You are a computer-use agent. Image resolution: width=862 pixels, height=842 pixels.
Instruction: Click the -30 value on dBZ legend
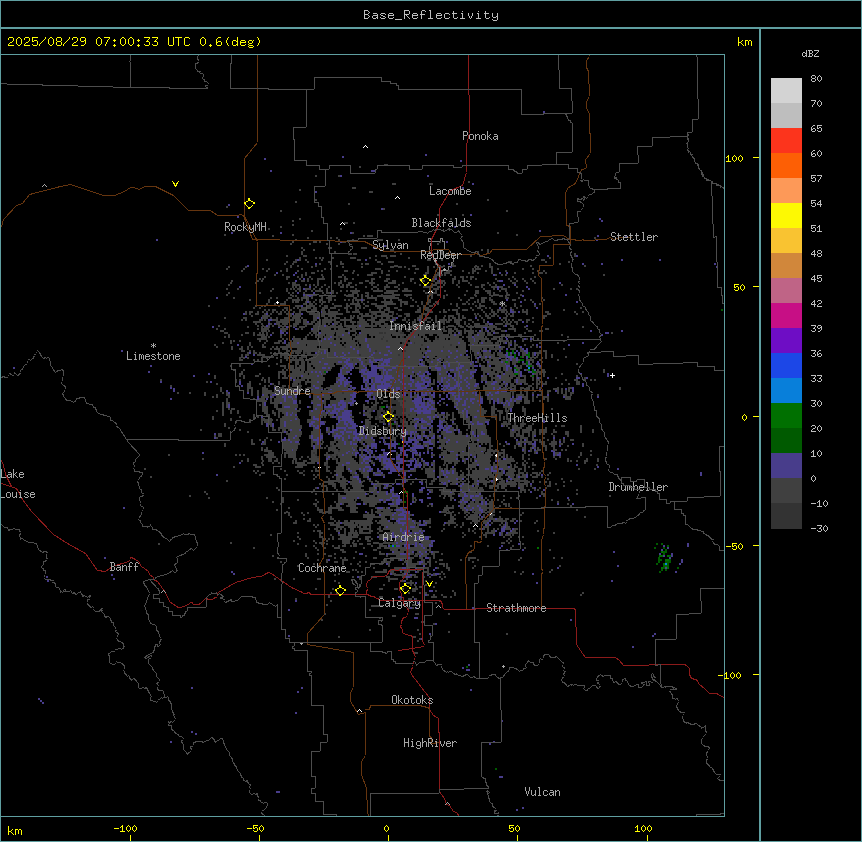(x=819, y=529)
